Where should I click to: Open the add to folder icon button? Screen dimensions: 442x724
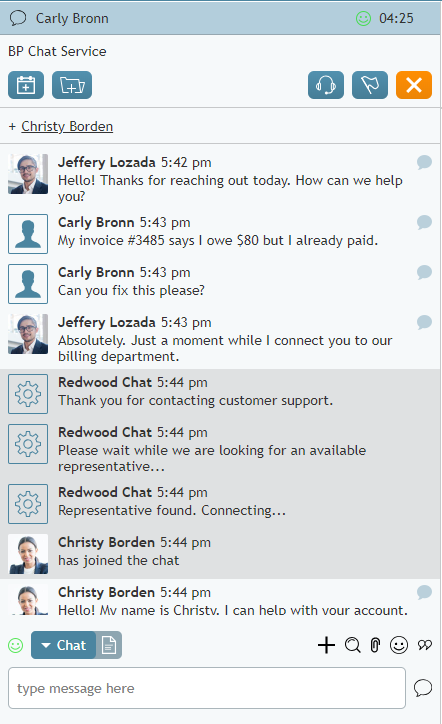(x=72, y=85)
